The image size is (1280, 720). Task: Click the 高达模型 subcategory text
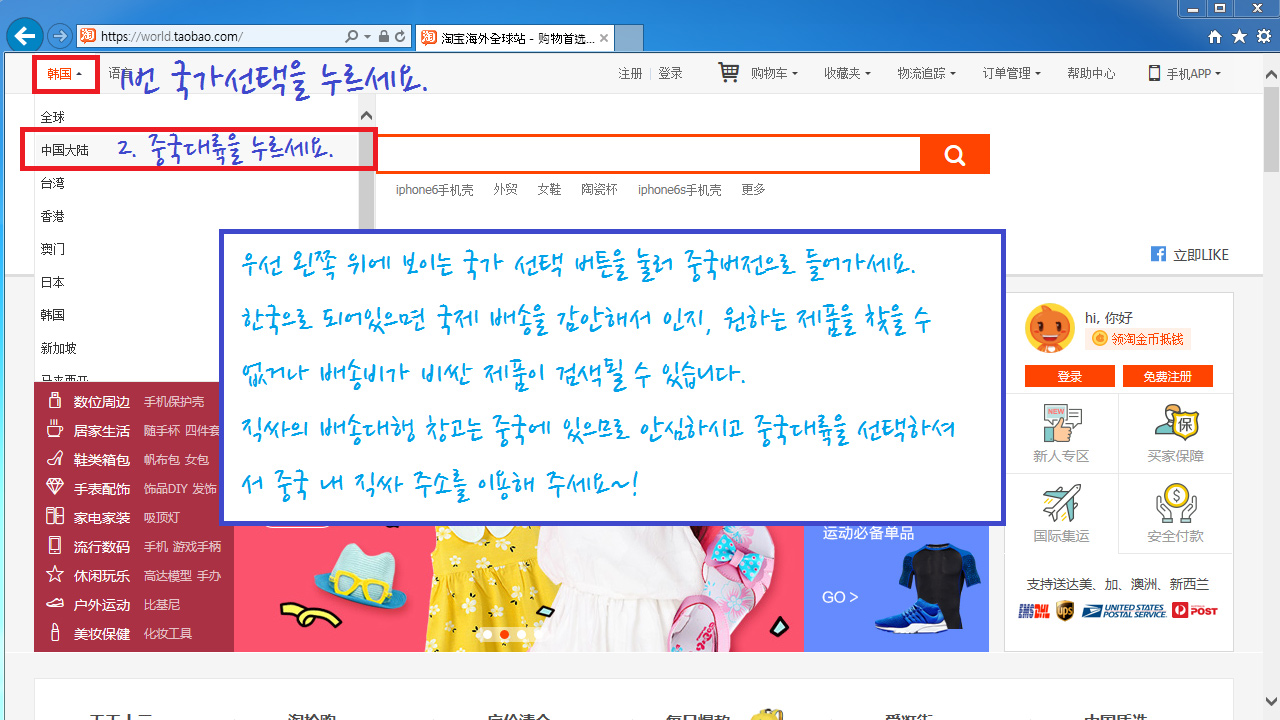pos(167,576)
